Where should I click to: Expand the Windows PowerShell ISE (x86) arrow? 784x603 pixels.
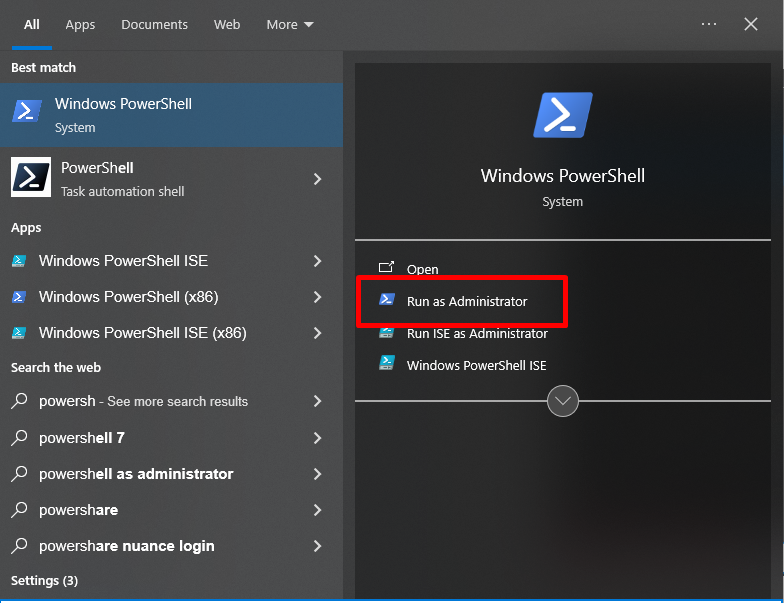point(317,333)
